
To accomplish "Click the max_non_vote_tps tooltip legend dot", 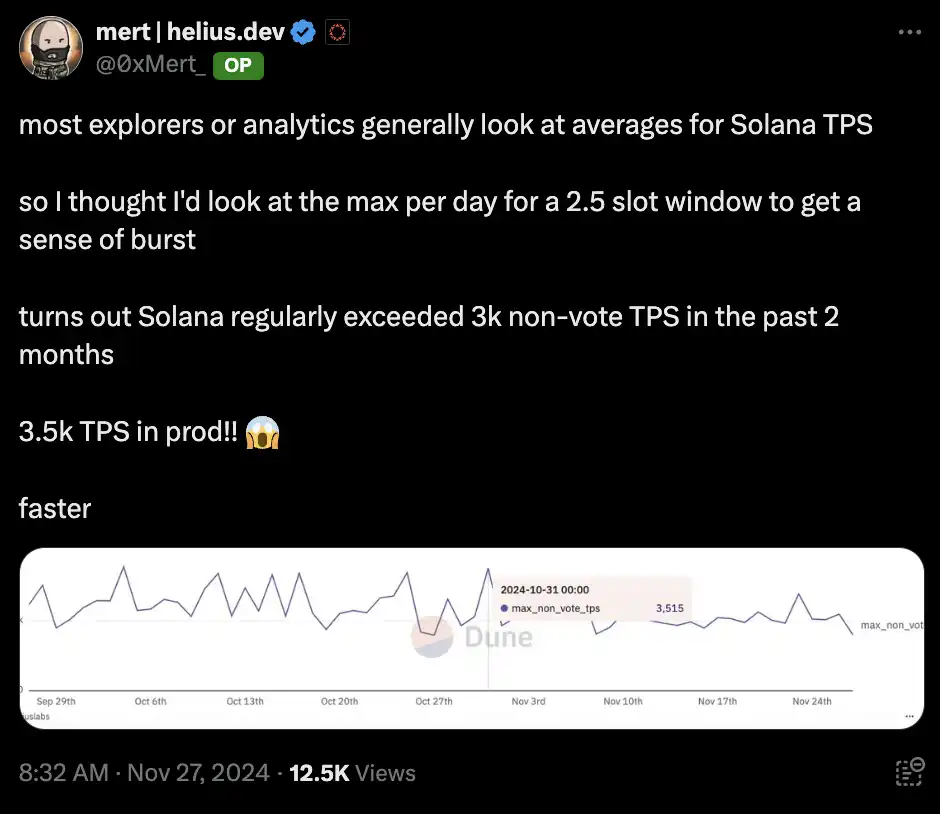I will pyautogui.click(x=504, y=608).
